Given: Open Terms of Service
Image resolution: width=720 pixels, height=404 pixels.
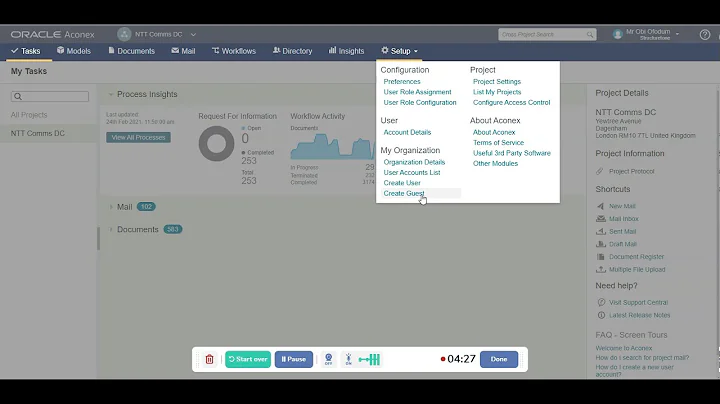Looking at the screenshot, I should [498, 143].
